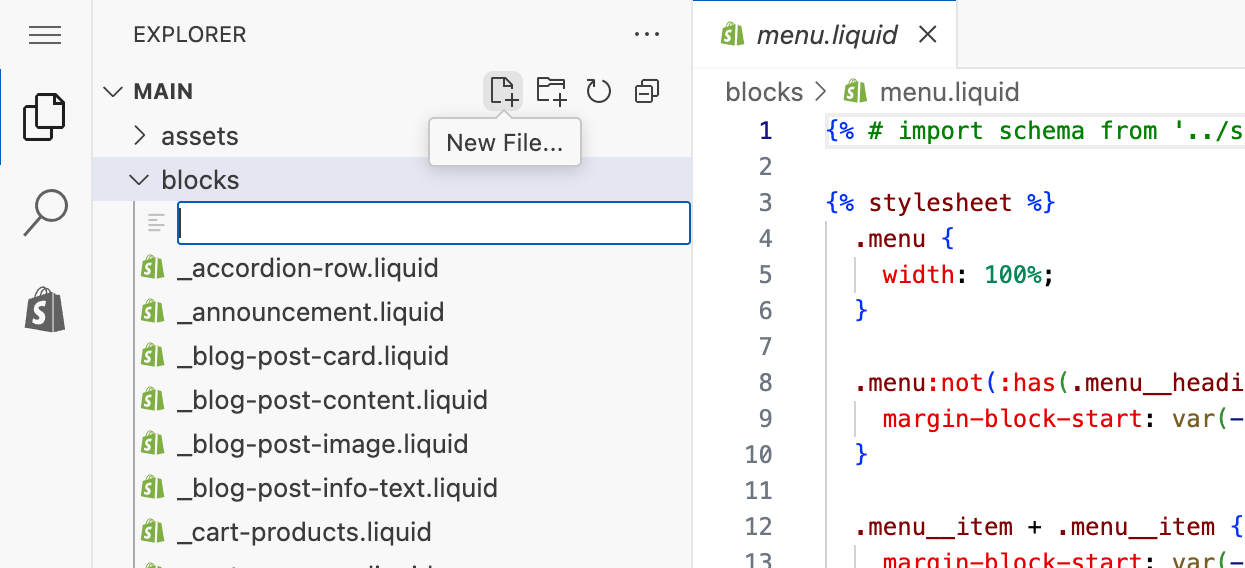Refresh the Explorer file tree
Screen dimensions: 1245x568
click(598, 91)
